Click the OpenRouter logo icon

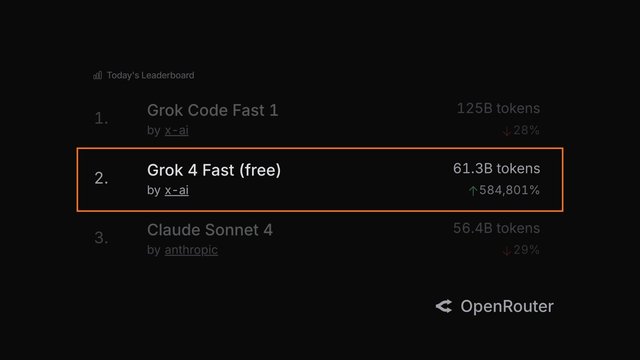point(444,306)
